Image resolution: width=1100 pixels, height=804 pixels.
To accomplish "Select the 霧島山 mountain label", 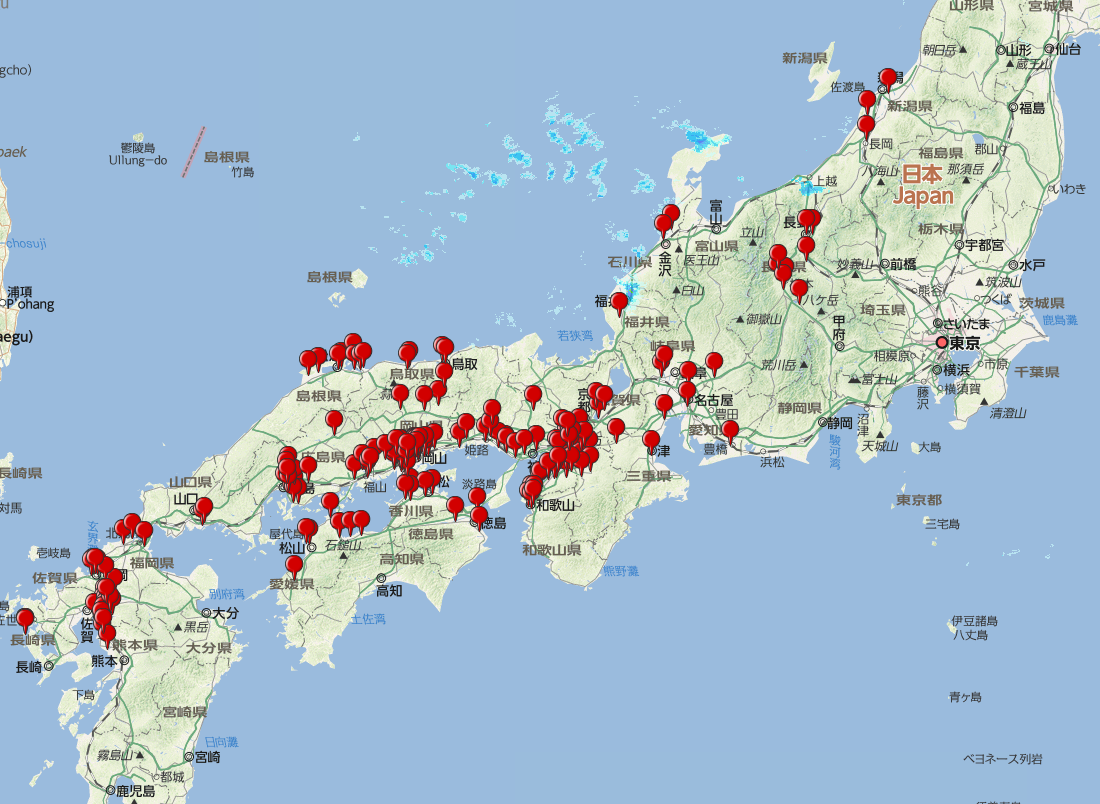I will 115,755.
